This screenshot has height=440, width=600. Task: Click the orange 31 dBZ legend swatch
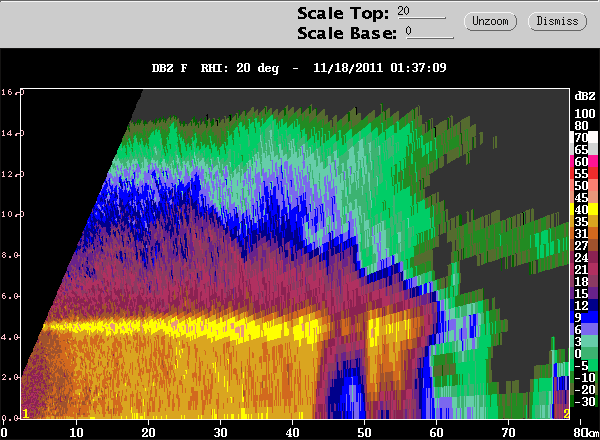tap(584, 233)
